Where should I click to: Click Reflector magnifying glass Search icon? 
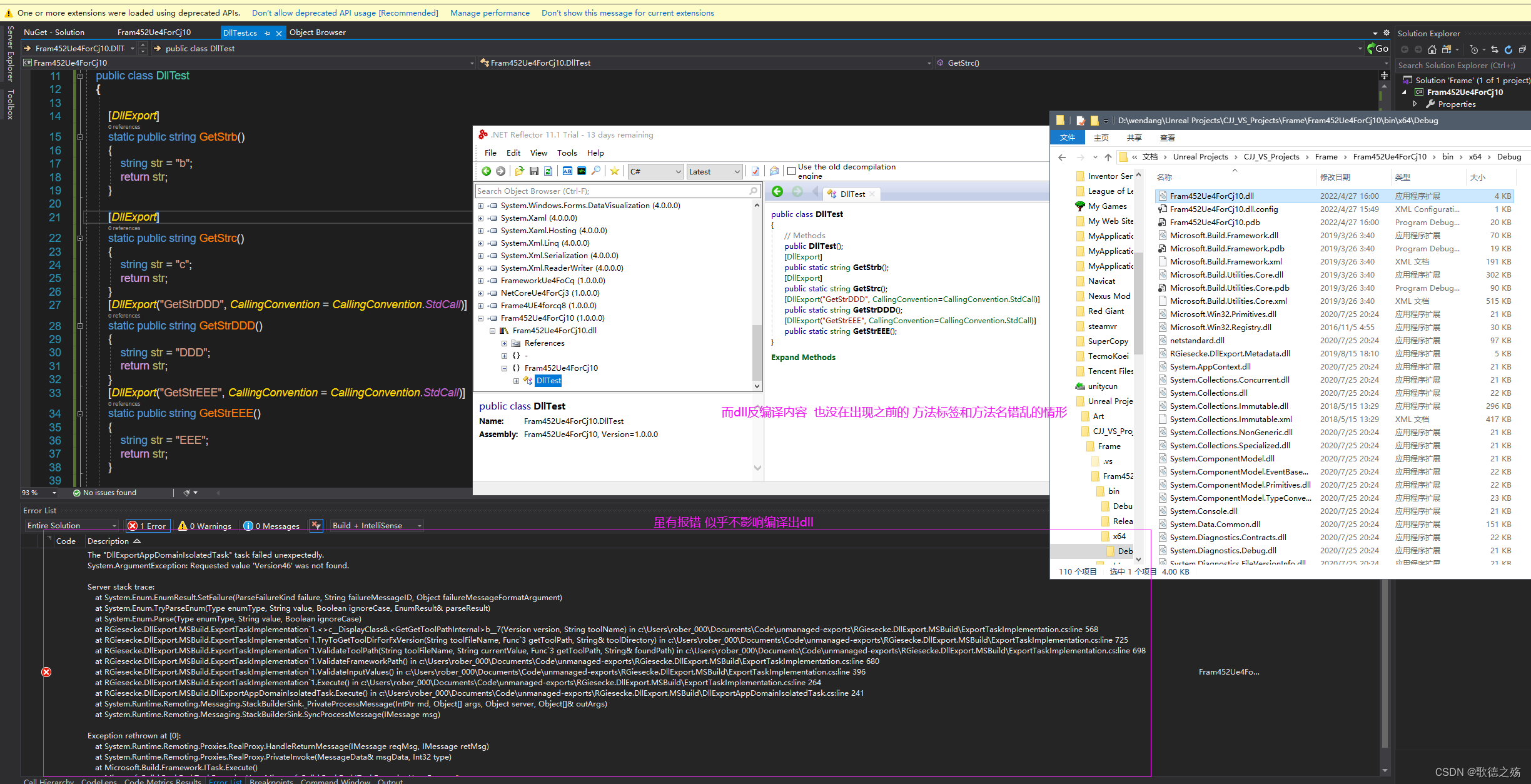[596, 171]
